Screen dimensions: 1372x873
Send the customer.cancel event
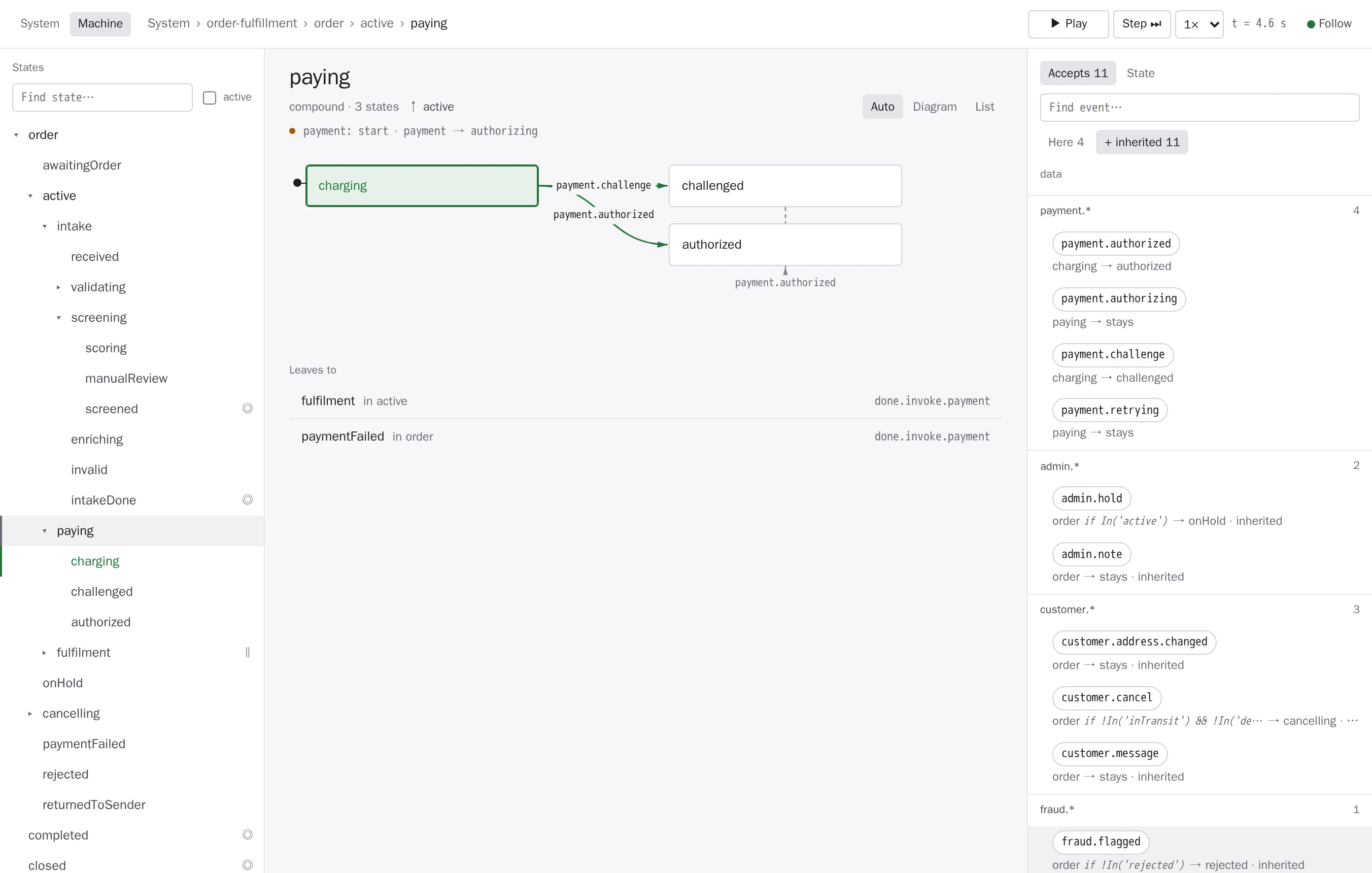click(1107, 698)
